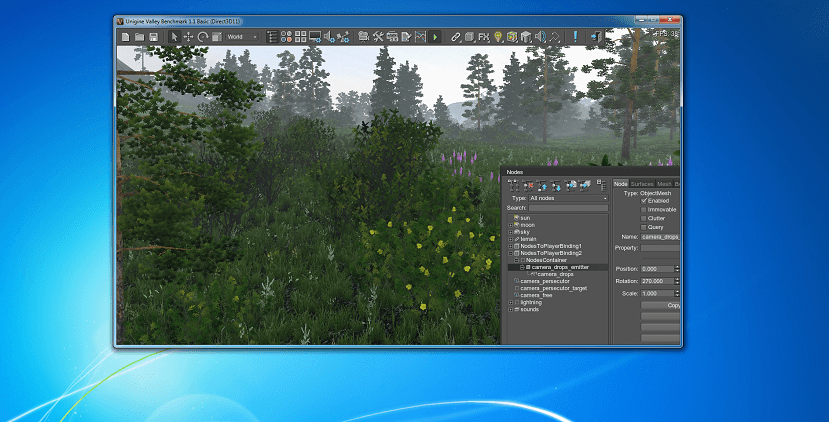Collapse the NodesContainer node
This screenshot has width=829, height=422.
[x=517, y=260]
